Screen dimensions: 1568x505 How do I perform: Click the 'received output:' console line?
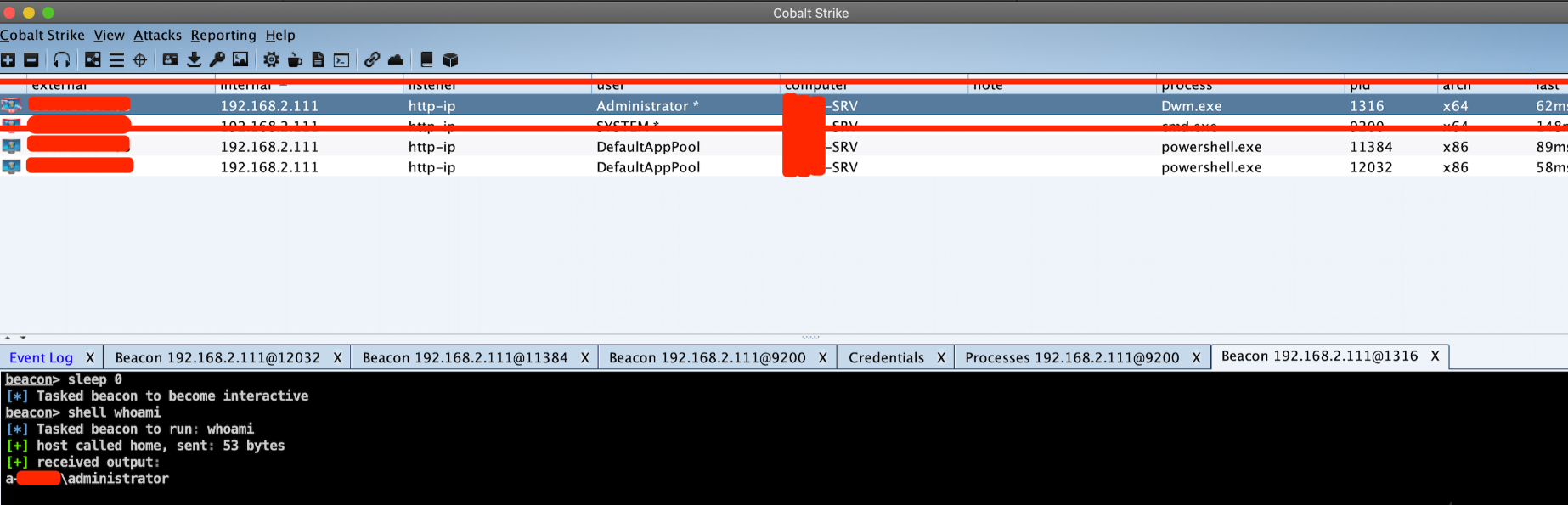click(x=82, y=463)
